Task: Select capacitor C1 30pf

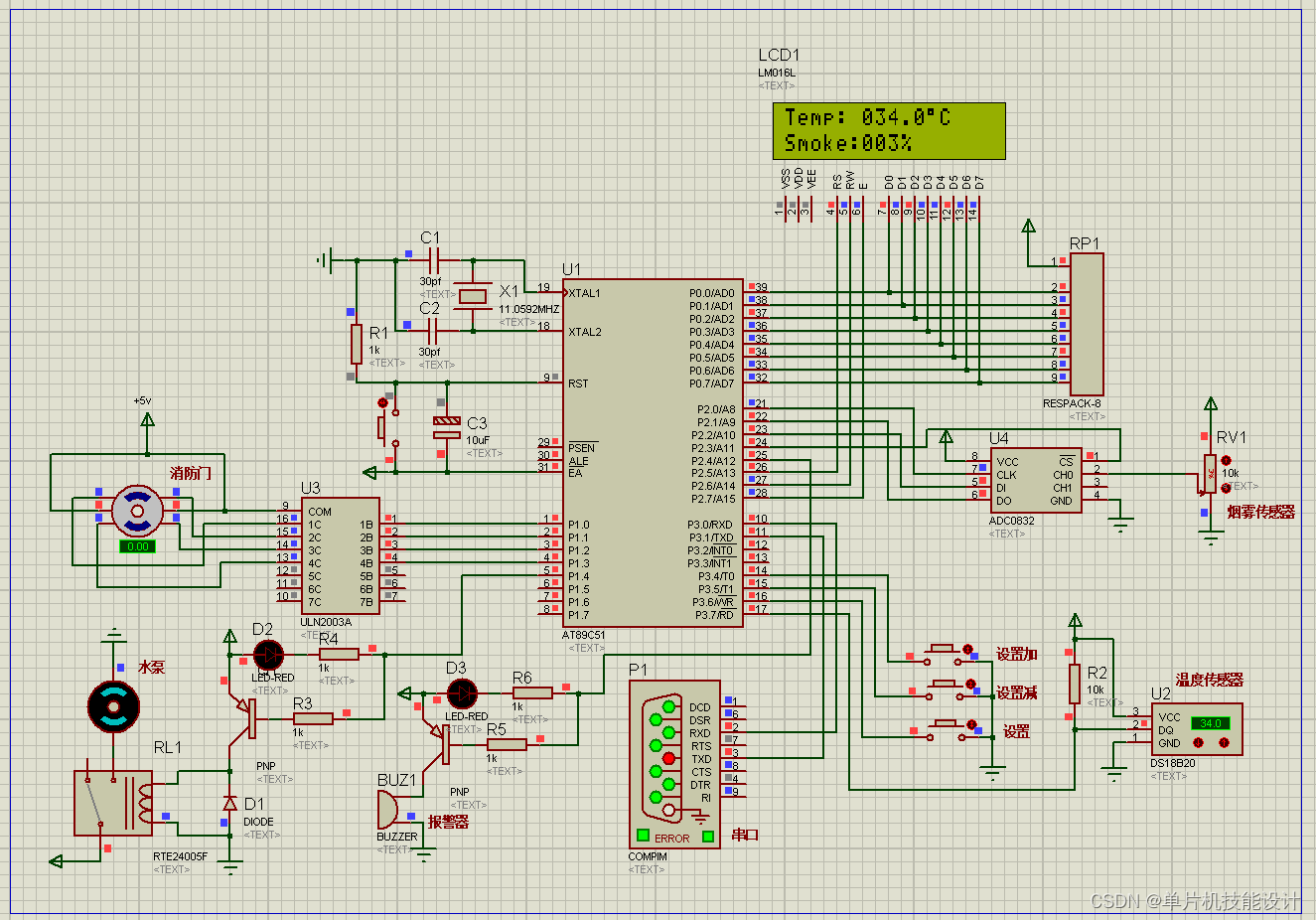Action: click(433, 260)
